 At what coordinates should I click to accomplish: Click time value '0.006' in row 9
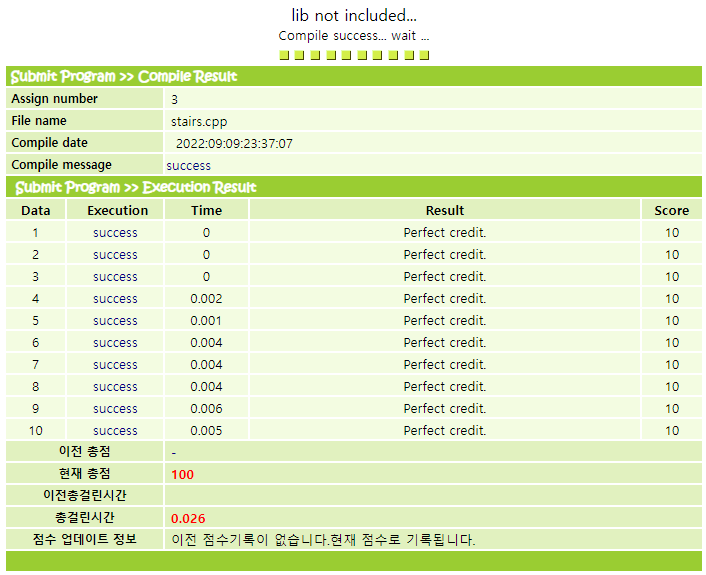[206, 409]
